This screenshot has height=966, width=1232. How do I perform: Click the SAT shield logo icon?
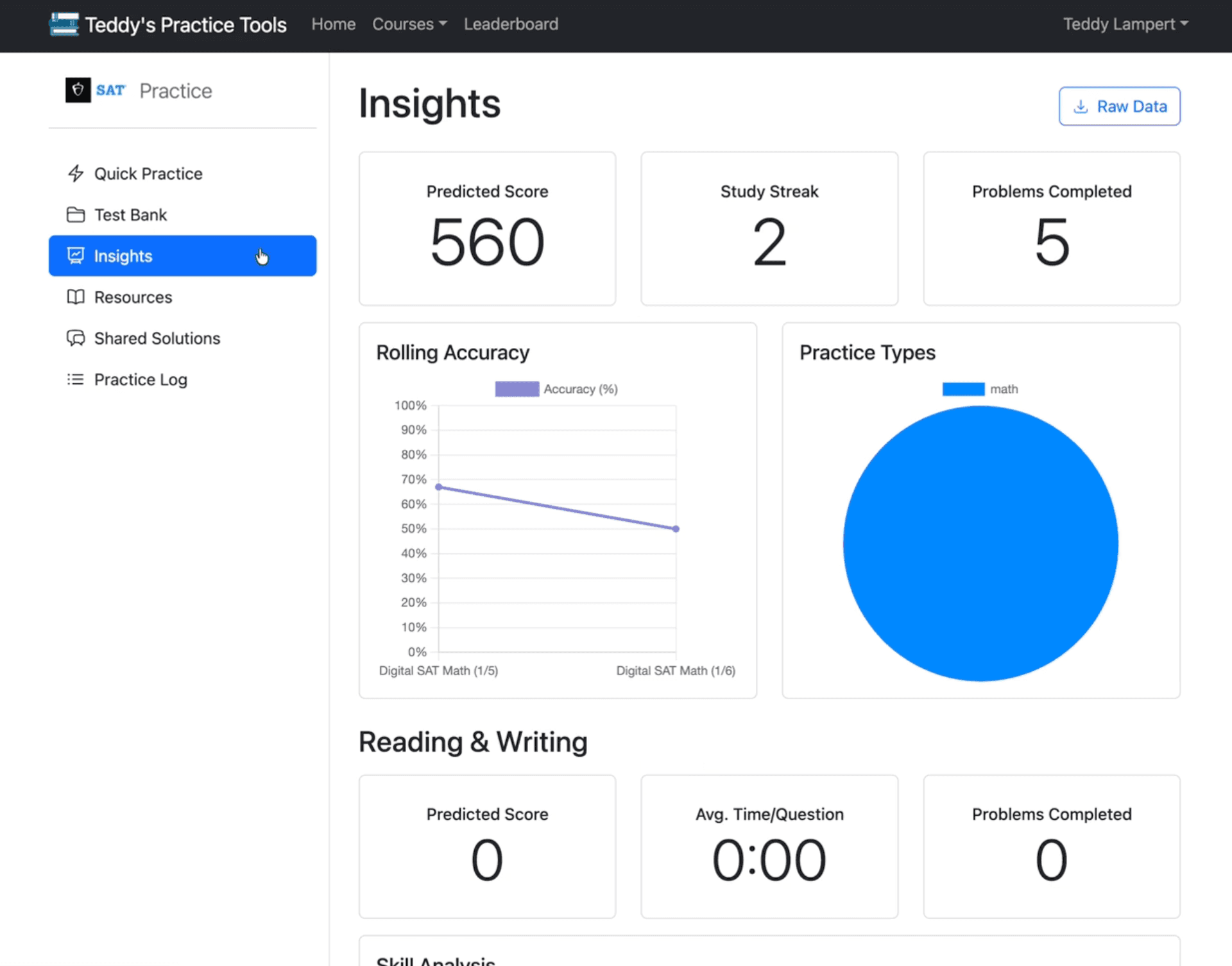pyautogui.click(x=78, y=90)
